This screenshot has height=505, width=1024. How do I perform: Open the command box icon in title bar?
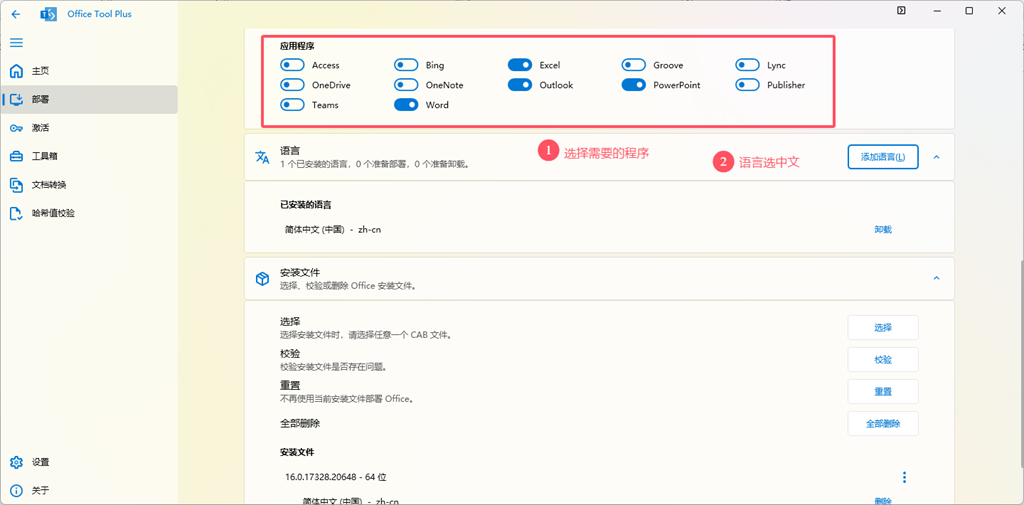pos(901,10)
